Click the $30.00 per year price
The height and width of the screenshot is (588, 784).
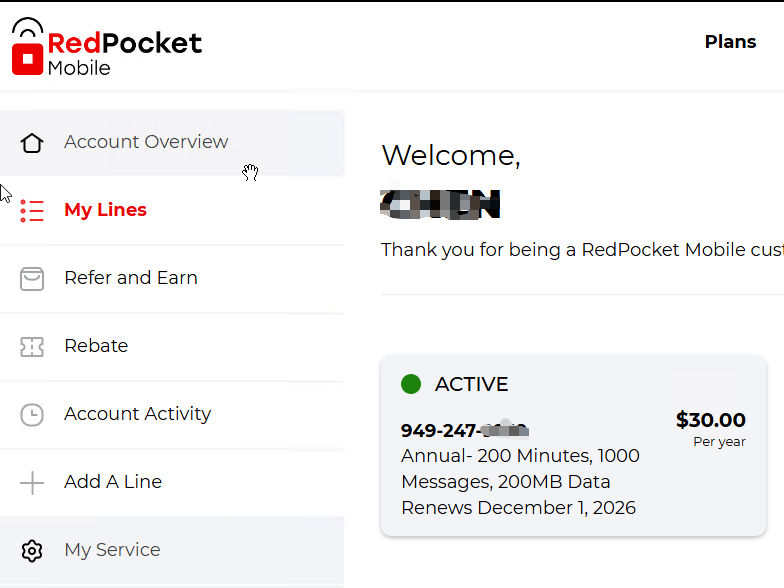point(710,421)
